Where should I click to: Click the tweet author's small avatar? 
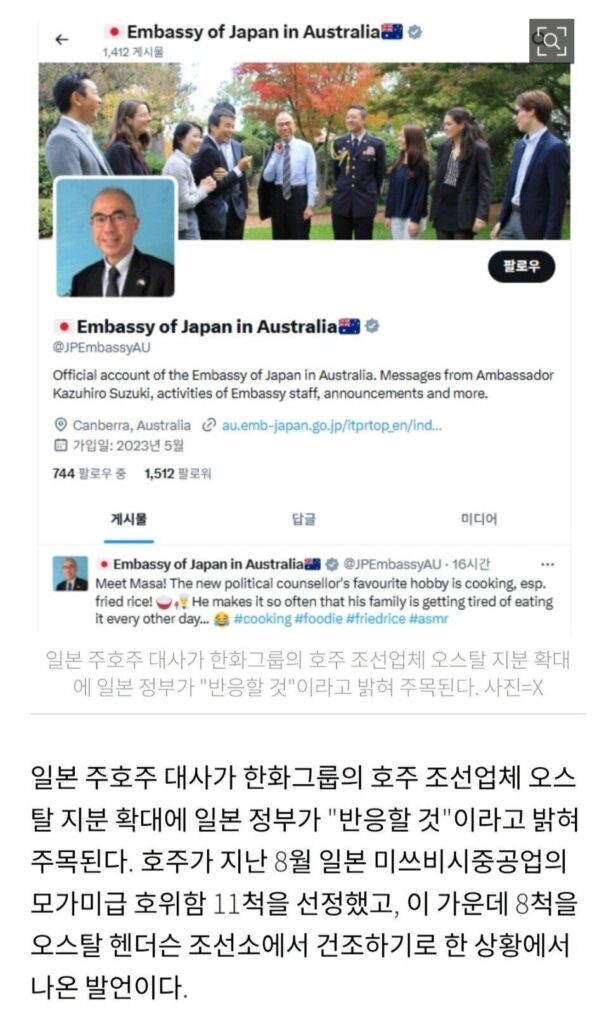[71, 574]
